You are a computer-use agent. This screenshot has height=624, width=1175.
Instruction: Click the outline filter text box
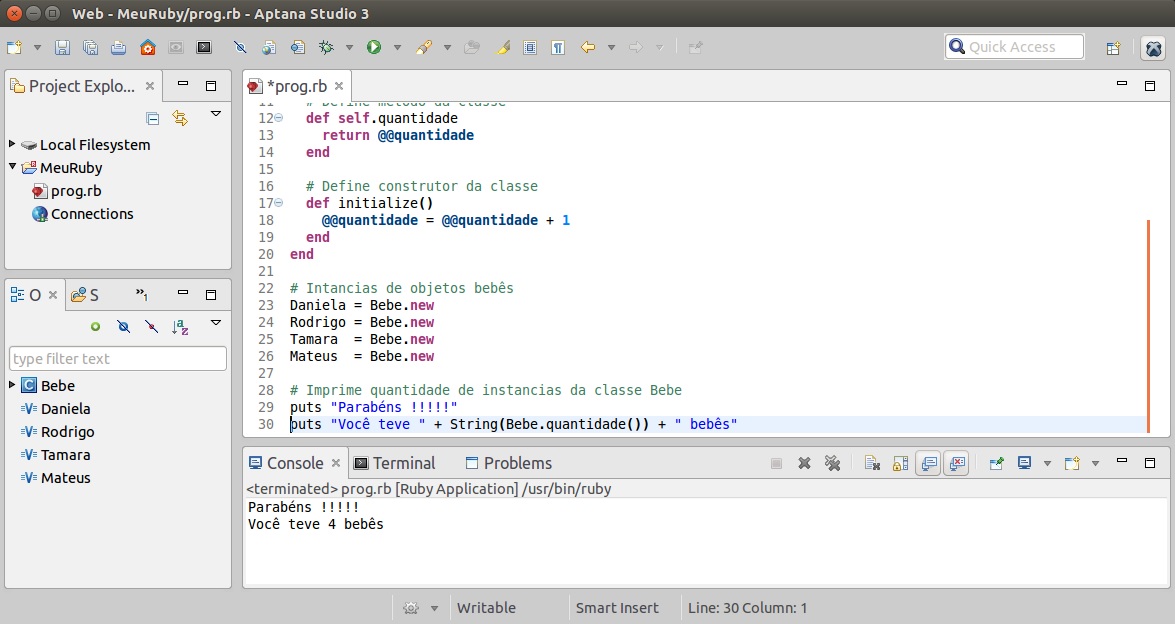click(118, 359)
